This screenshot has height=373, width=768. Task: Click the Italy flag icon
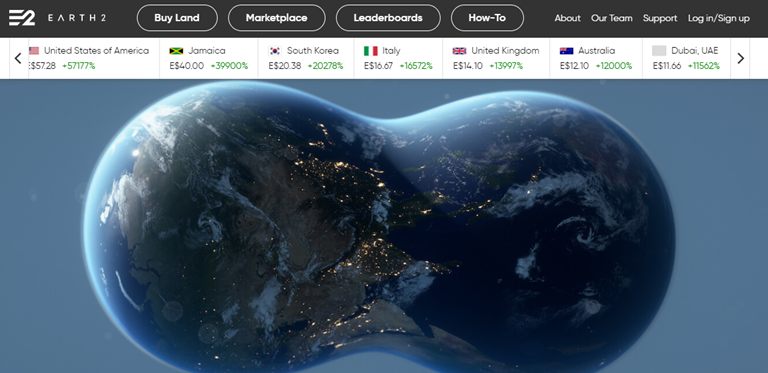coord(371,51)
